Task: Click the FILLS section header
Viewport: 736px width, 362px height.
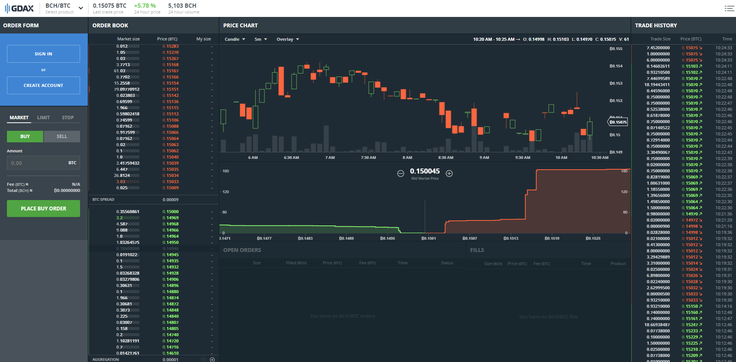Action: point(477,250)
